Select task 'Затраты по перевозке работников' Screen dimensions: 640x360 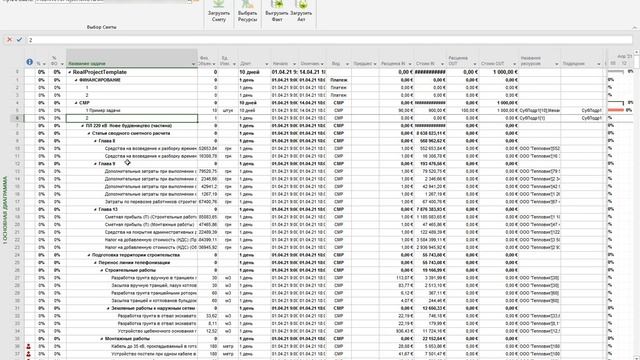(150, 202)
